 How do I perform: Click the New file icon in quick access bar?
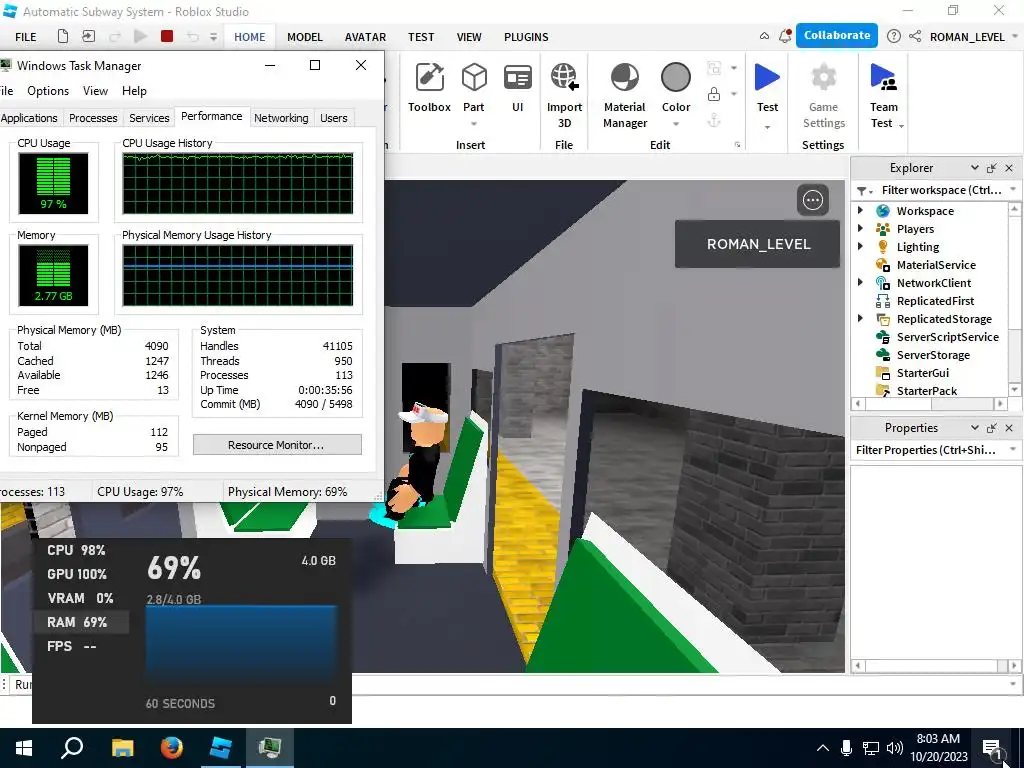(63, 36)
